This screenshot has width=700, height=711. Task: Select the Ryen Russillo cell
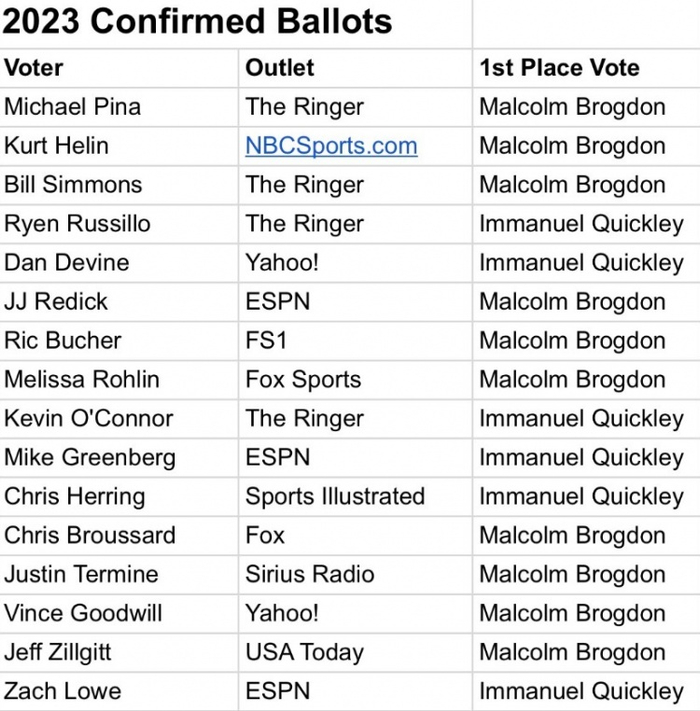pyautogui.click(x=77, y=224)
